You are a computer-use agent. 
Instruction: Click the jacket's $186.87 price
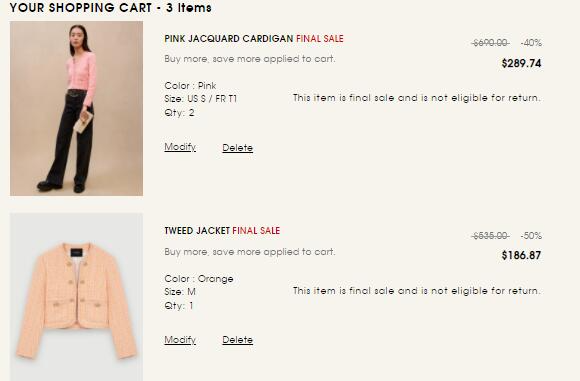point(521,255)
